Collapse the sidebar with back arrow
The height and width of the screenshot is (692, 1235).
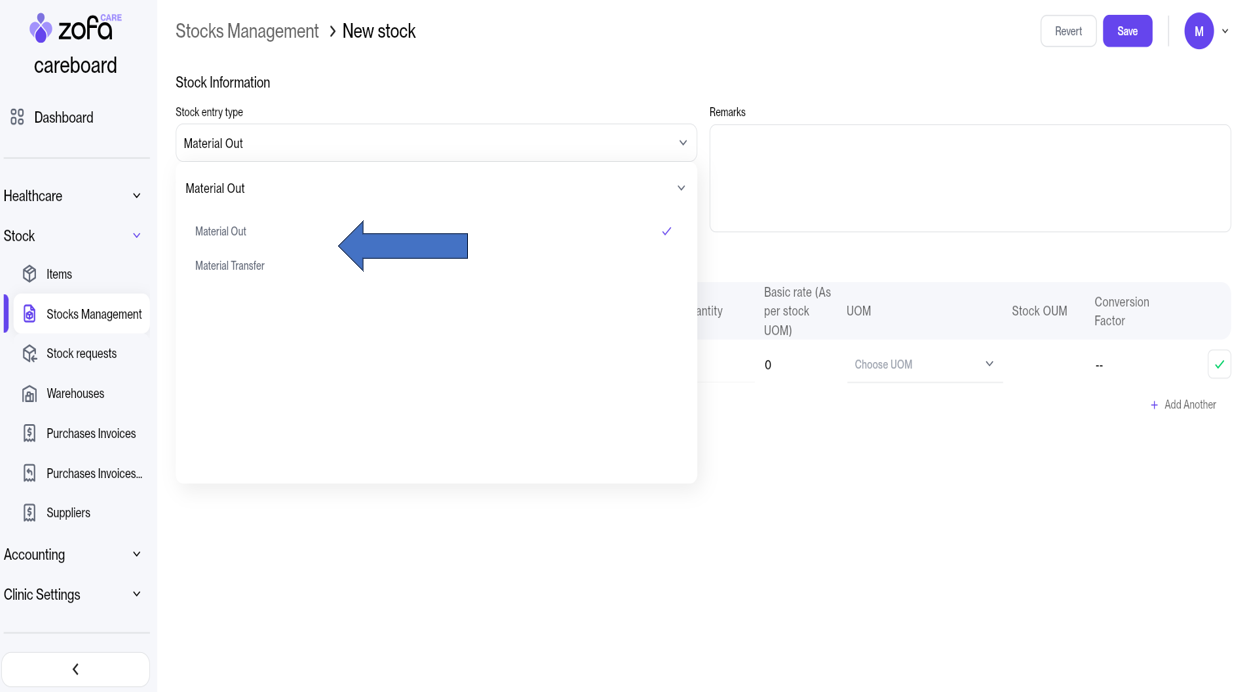(75, 669)
